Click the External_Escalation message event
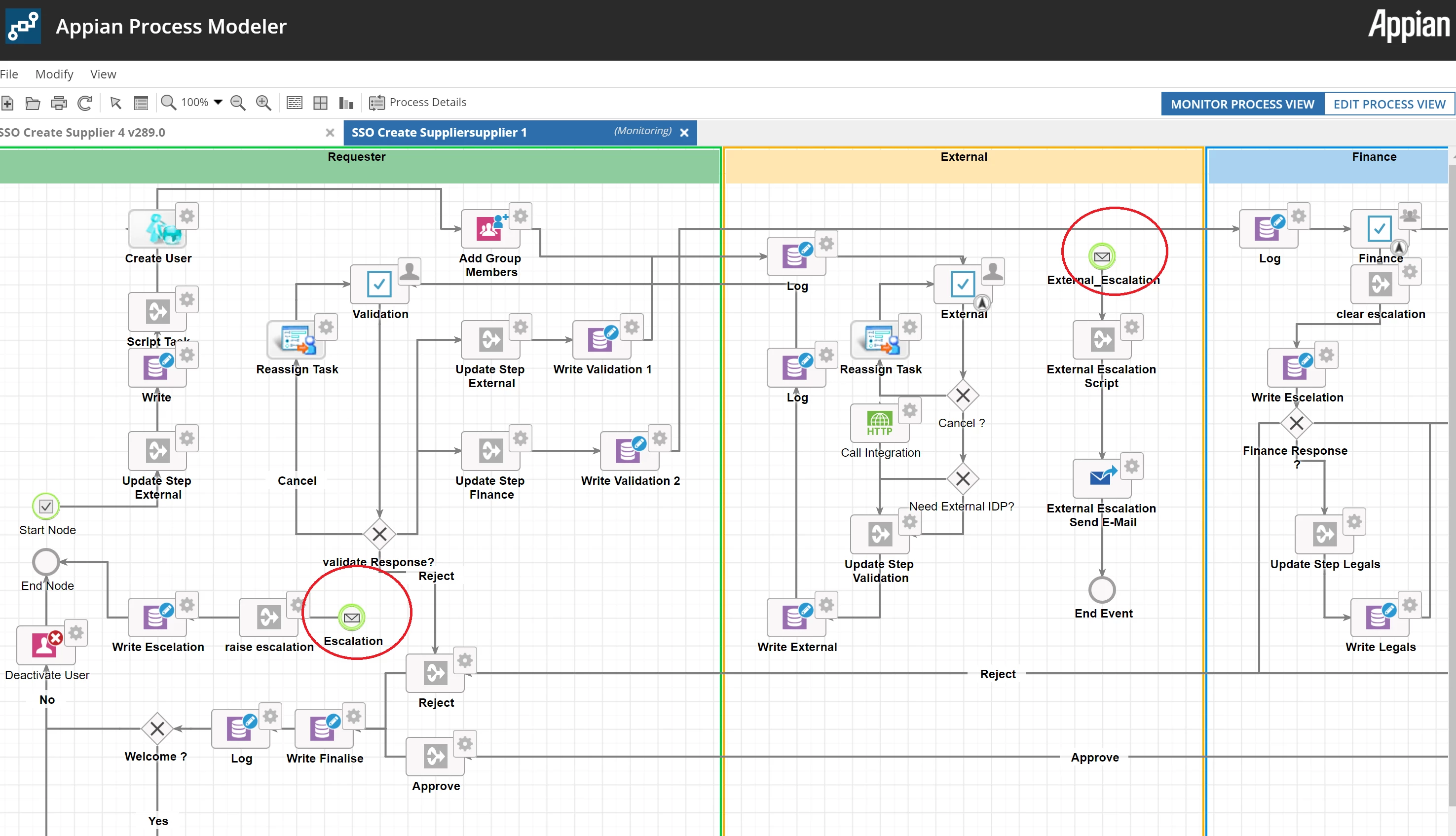The height and width of the screenshot is (836, 1456). pyautogui.click(x=1102, y=256)
